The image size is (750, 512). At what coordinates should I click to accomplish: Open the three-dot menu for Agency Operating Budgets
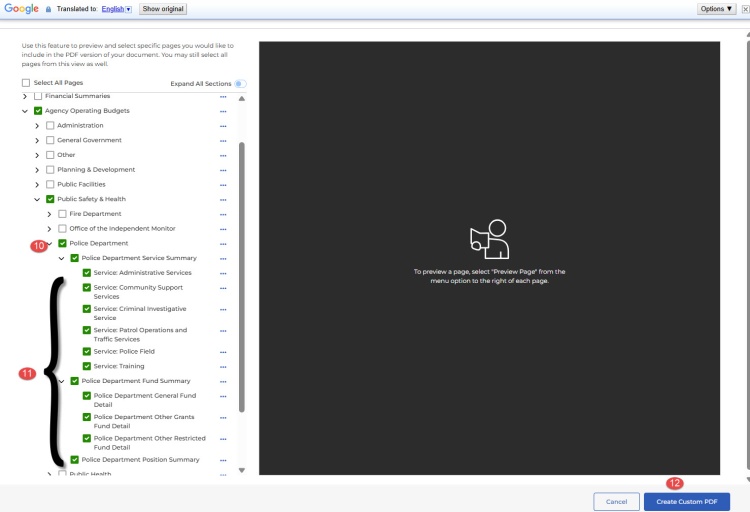pos(223,111)
